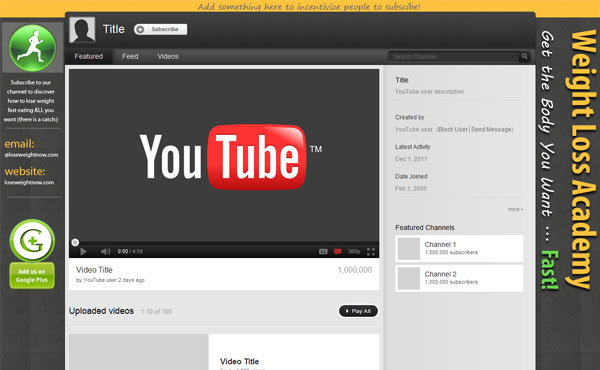This screenshot has height=370, width=600.
Task: Subscribe to the channel
Action: point(160,29)
